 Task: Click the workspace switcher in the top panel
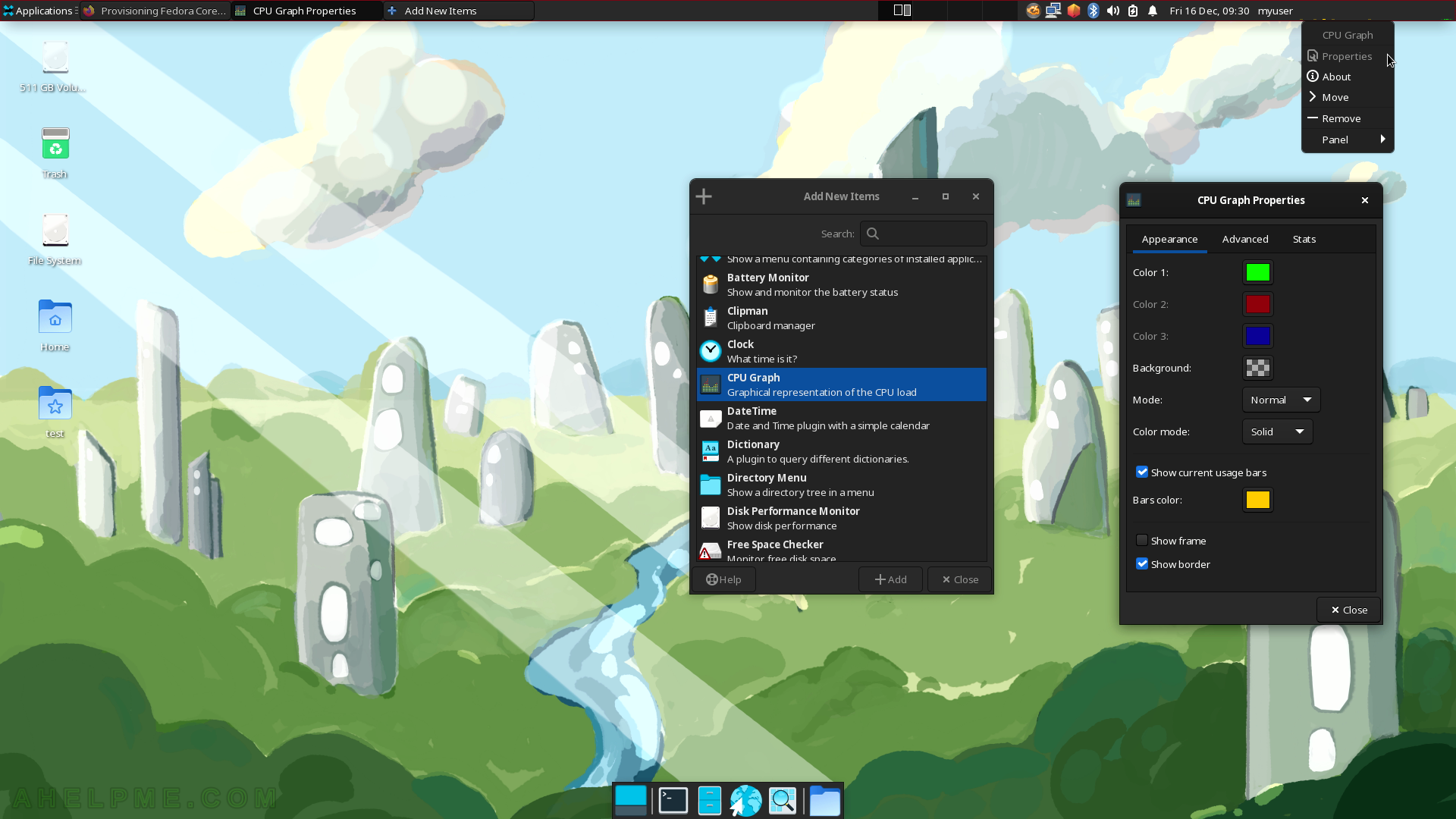[x=948, y=11]
